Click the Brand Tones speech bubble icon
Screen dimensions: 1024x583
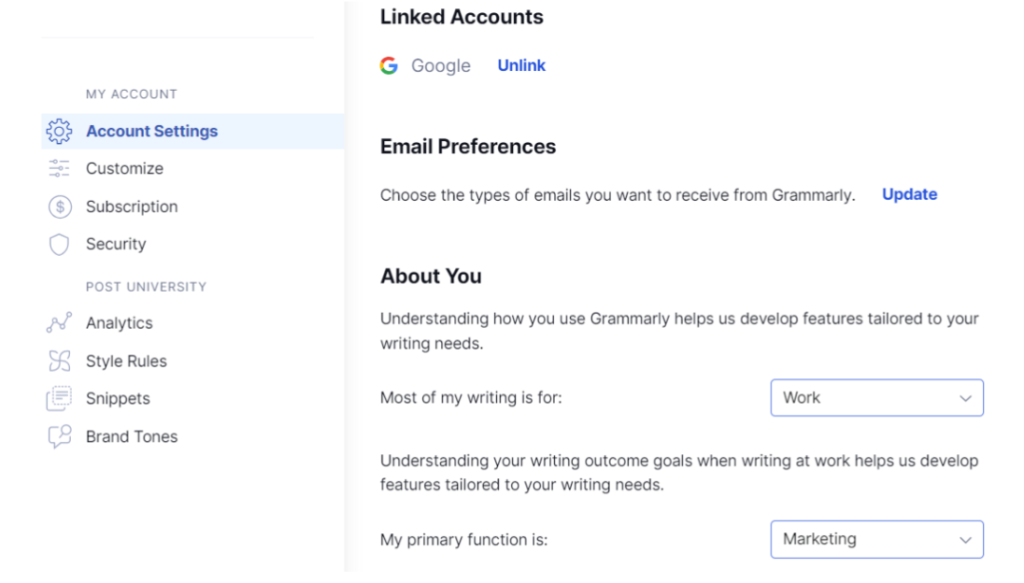(x=59, y=436)
